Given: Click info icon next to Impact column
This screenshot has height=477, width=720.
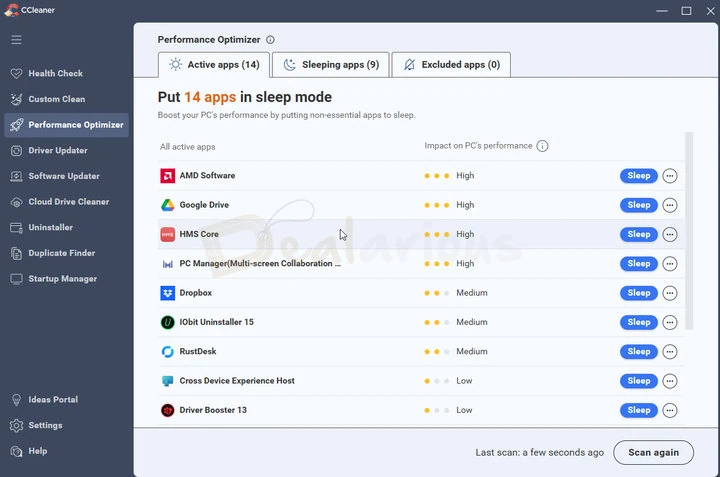Looking at the screenshot, I should click(542, 146).
